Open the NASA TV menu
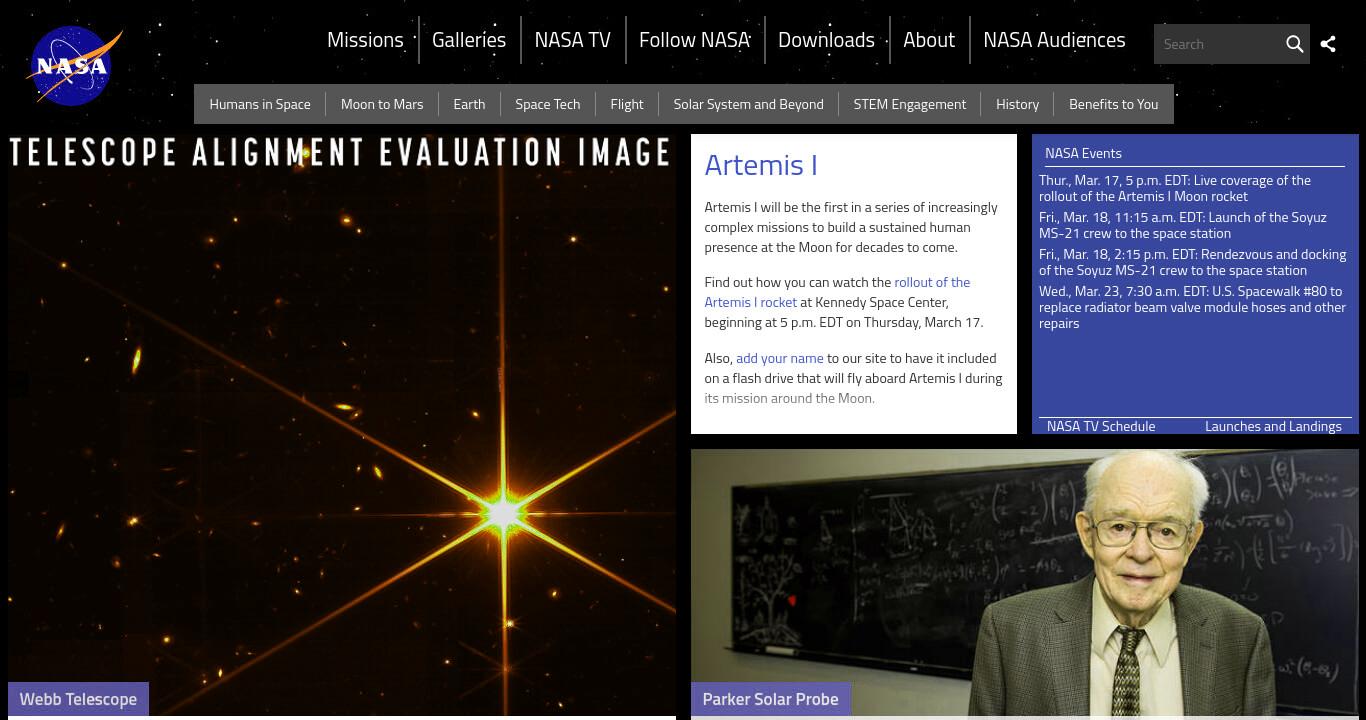 tap(572, 40)
